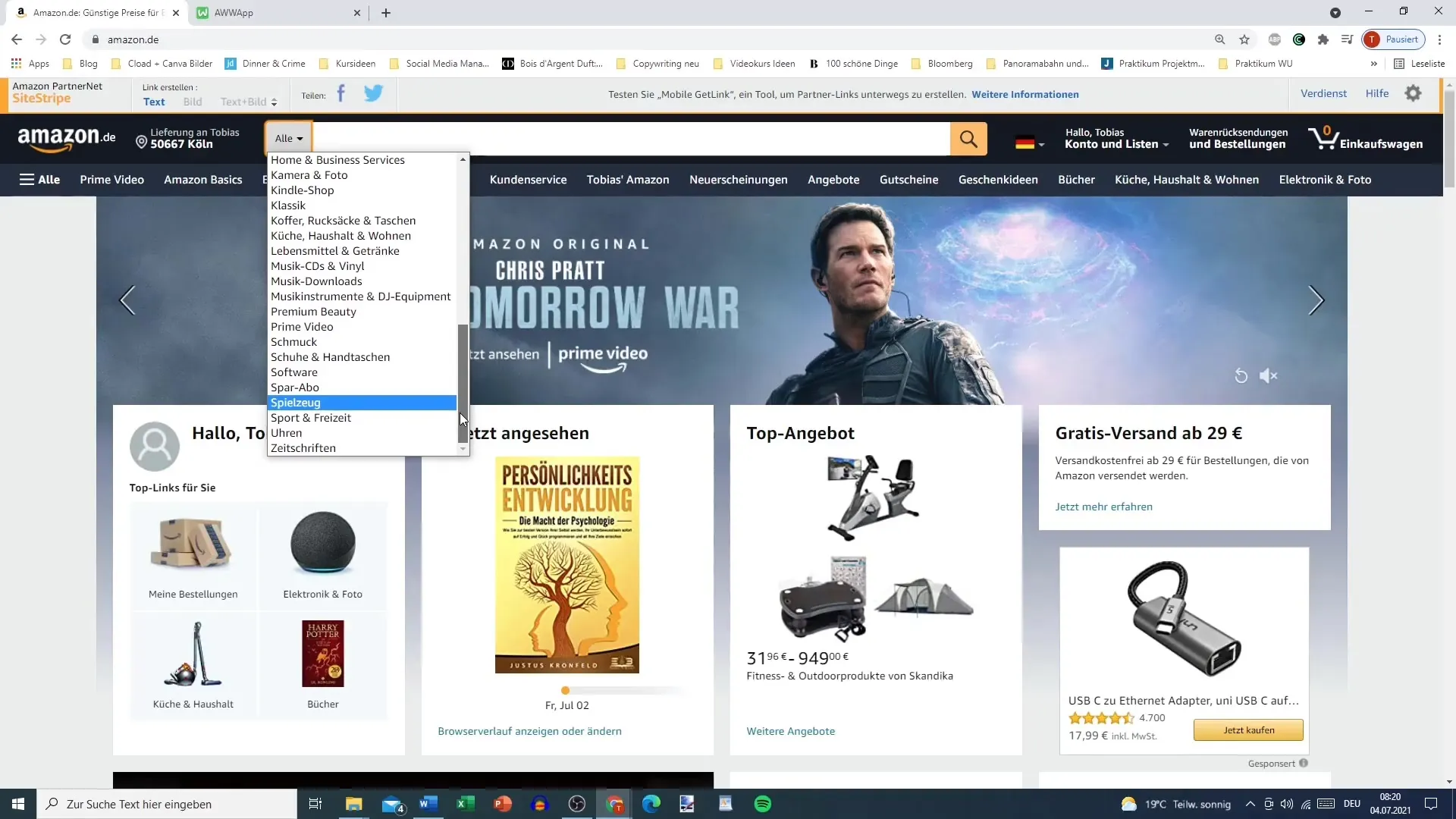Image resolution: width=1456 pixels, height=819 pixels.
Task: Open Excel from taskbar
Action: tap(466, 804)
